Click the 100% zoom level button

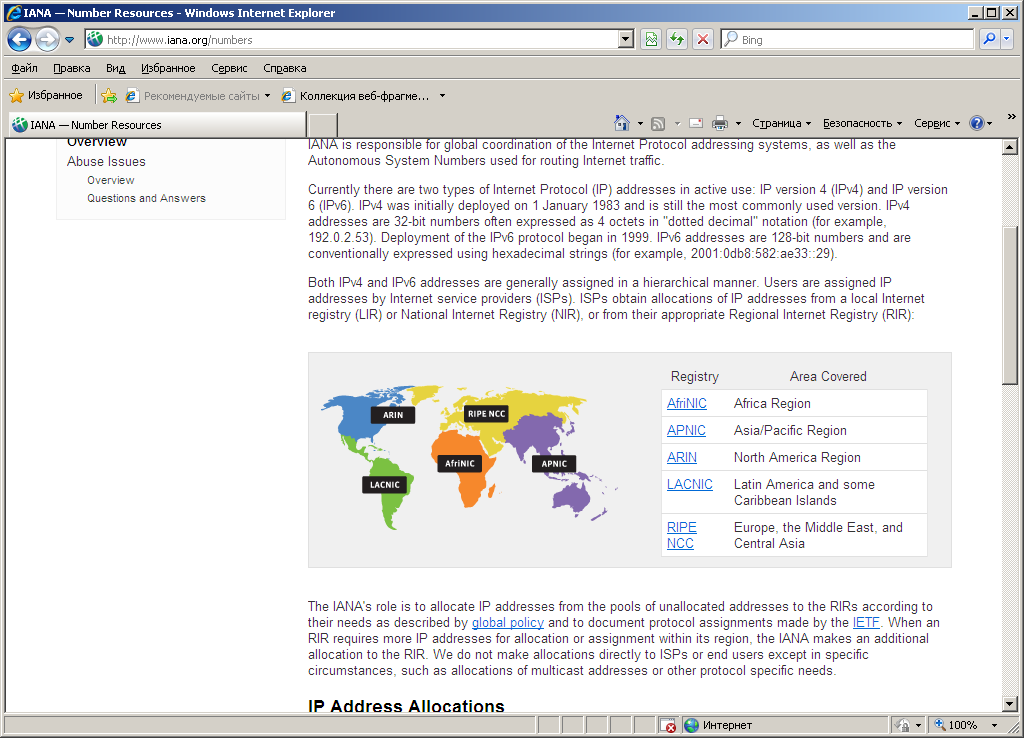coord(956,725)
